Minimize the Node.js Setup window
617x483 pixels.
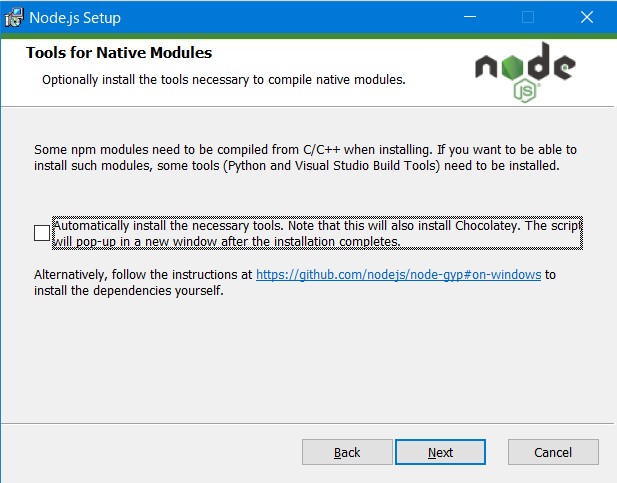click(470, 17)
